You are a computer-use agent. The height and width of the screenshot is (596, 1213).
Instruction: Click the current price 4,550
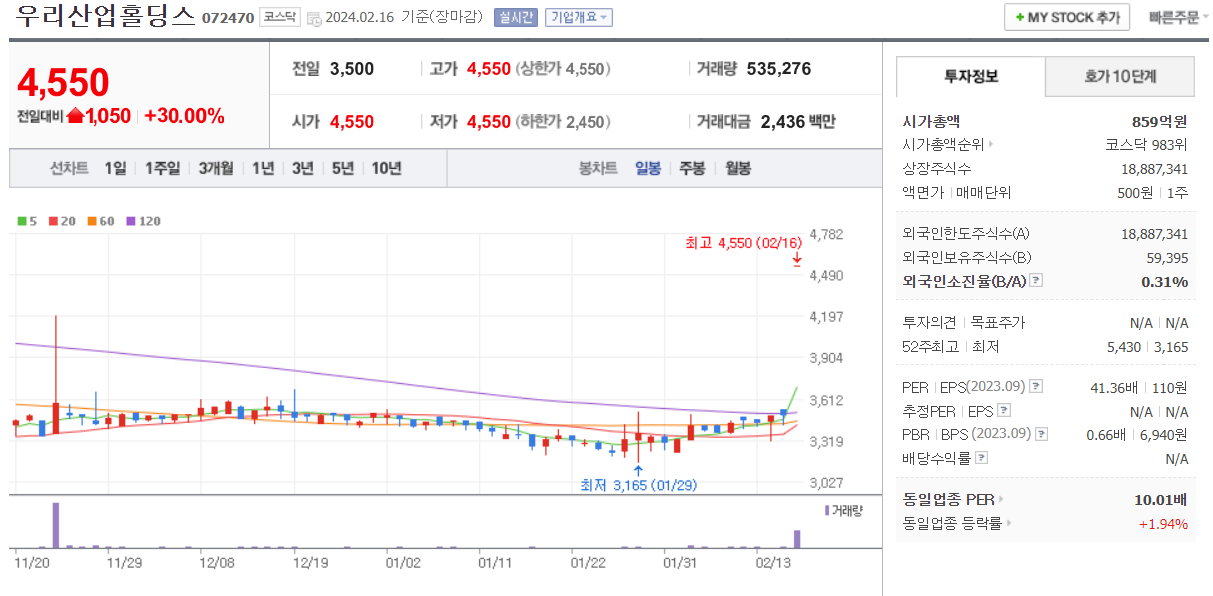click(63, 83)
